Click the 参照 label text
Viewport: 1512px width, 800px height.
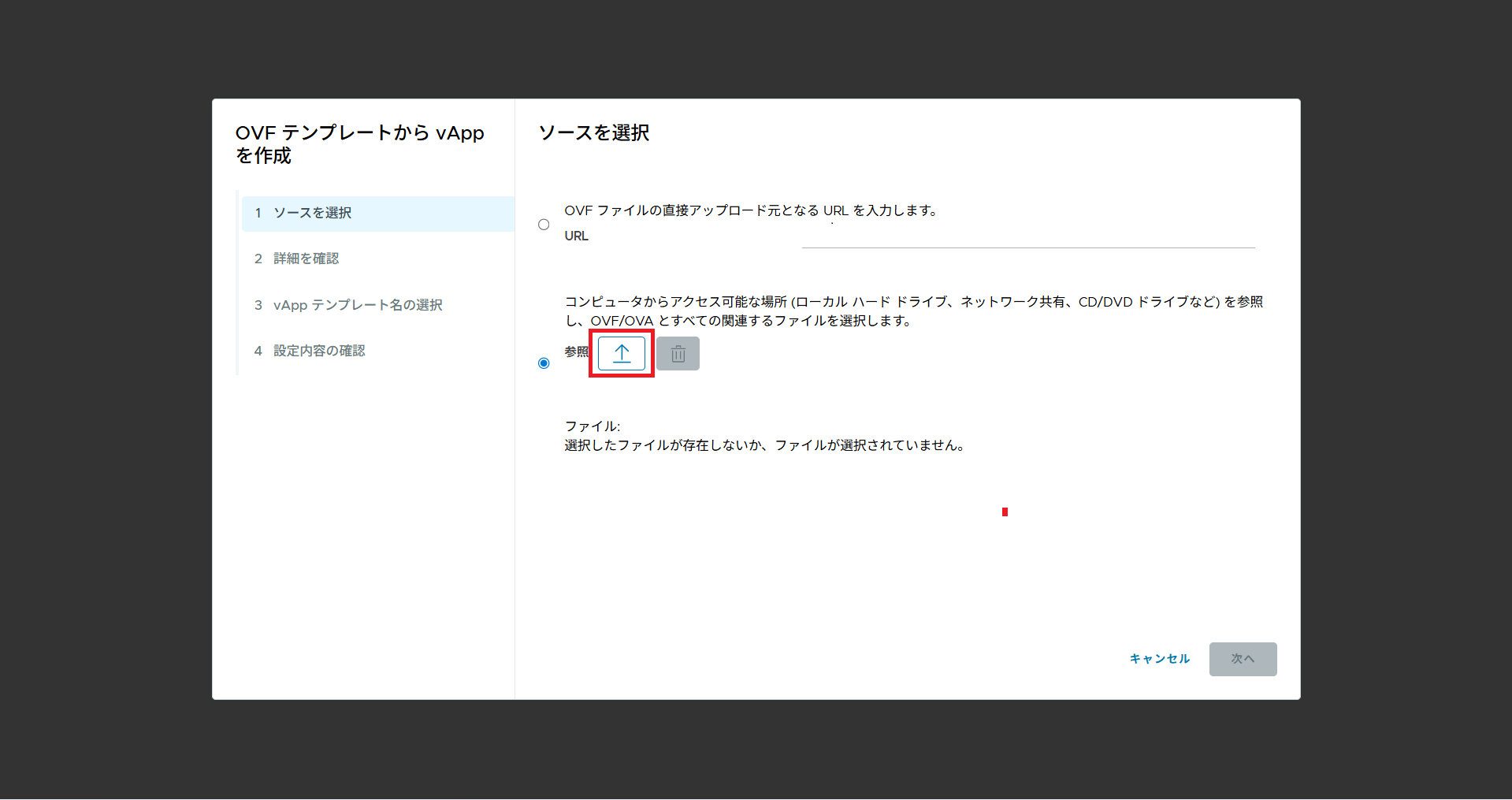576,352
